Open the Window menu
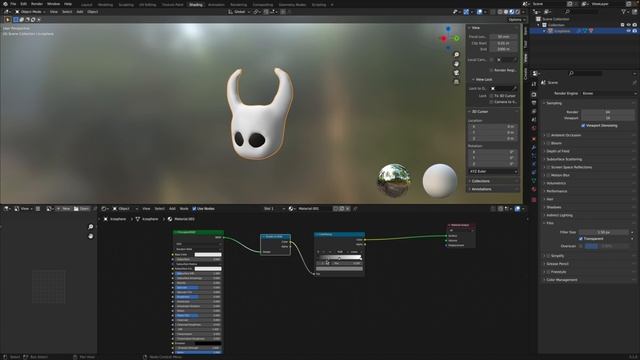The height and width of the screenshot is (360, 640). (x=53, y=4)
